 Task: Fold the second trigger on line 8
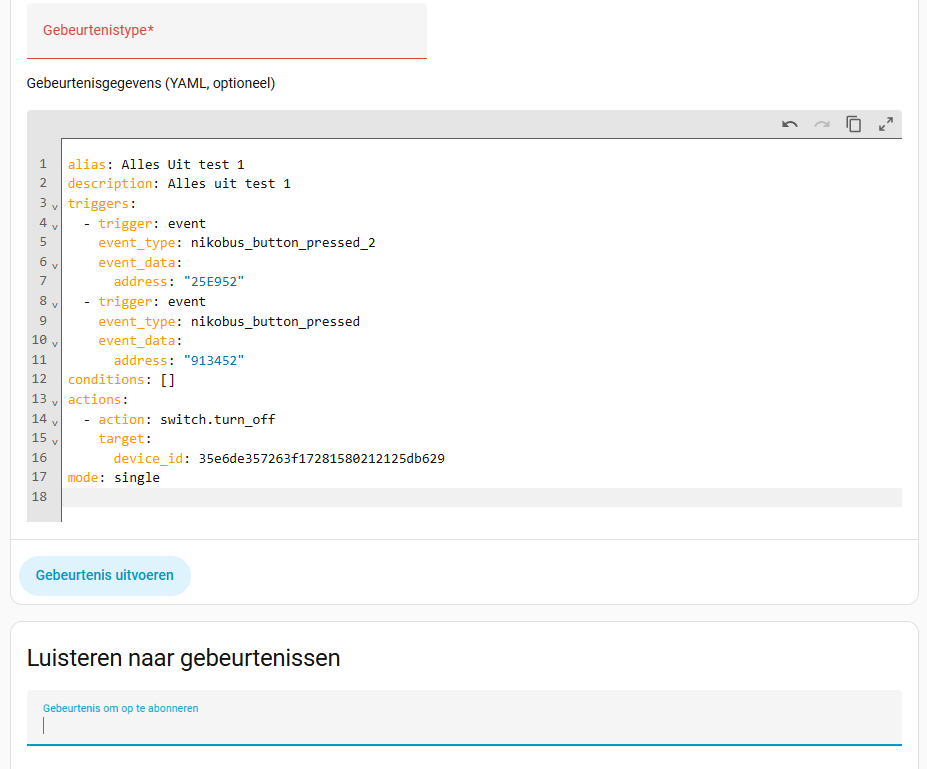tap(55, 303)
